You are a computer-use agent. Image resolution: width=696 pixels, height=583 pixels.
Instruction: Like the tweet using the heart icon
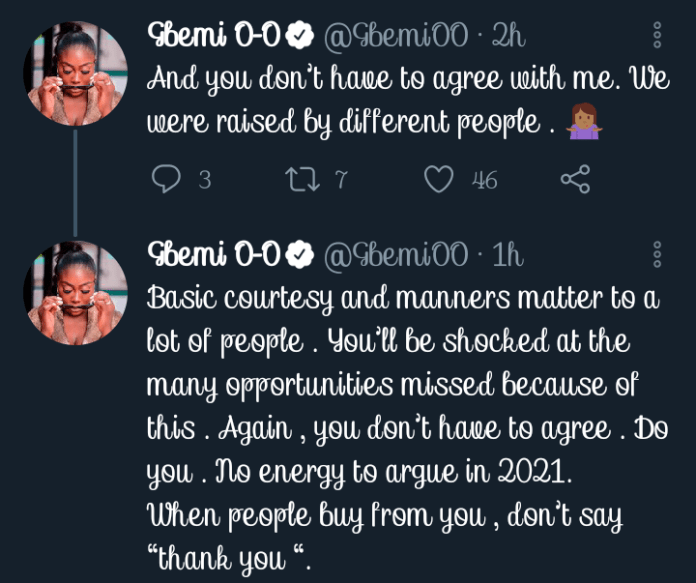438,180
